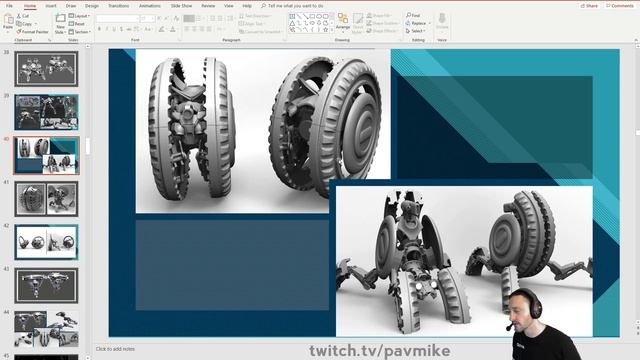Align text to the right
Viewport: 640px width, 360px height.
(x=202, y=29)
